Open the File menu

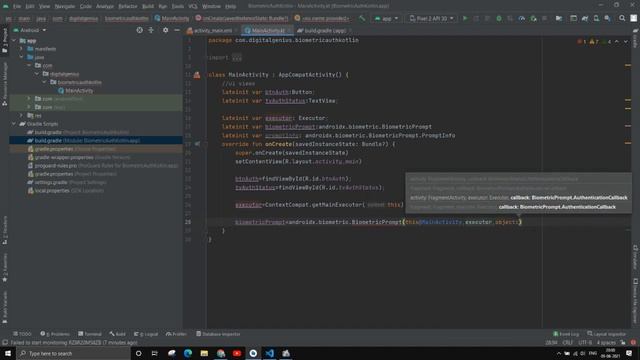[17, 6]
